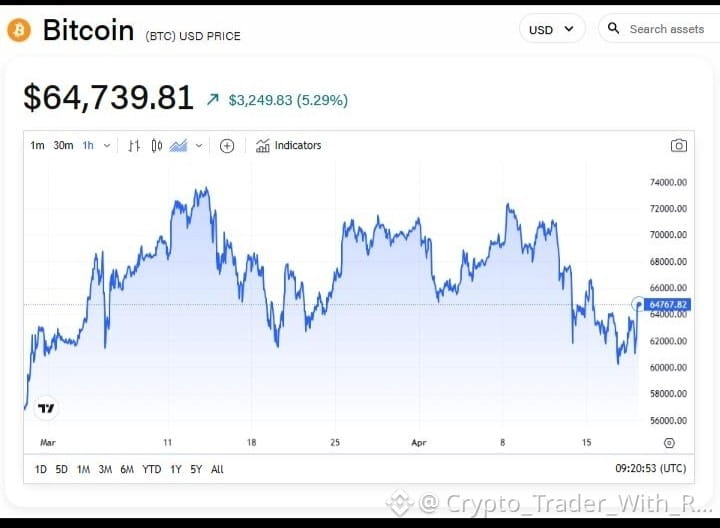Switch interval to 30m

pyautogui.click(x=63, y=146)
